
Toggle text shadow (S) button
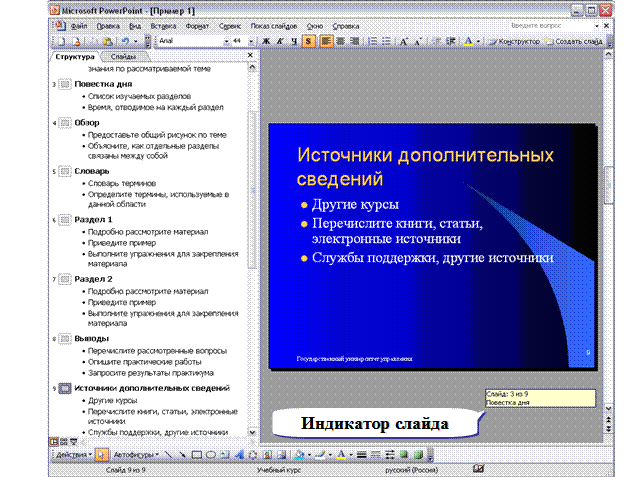pos(309,41)
